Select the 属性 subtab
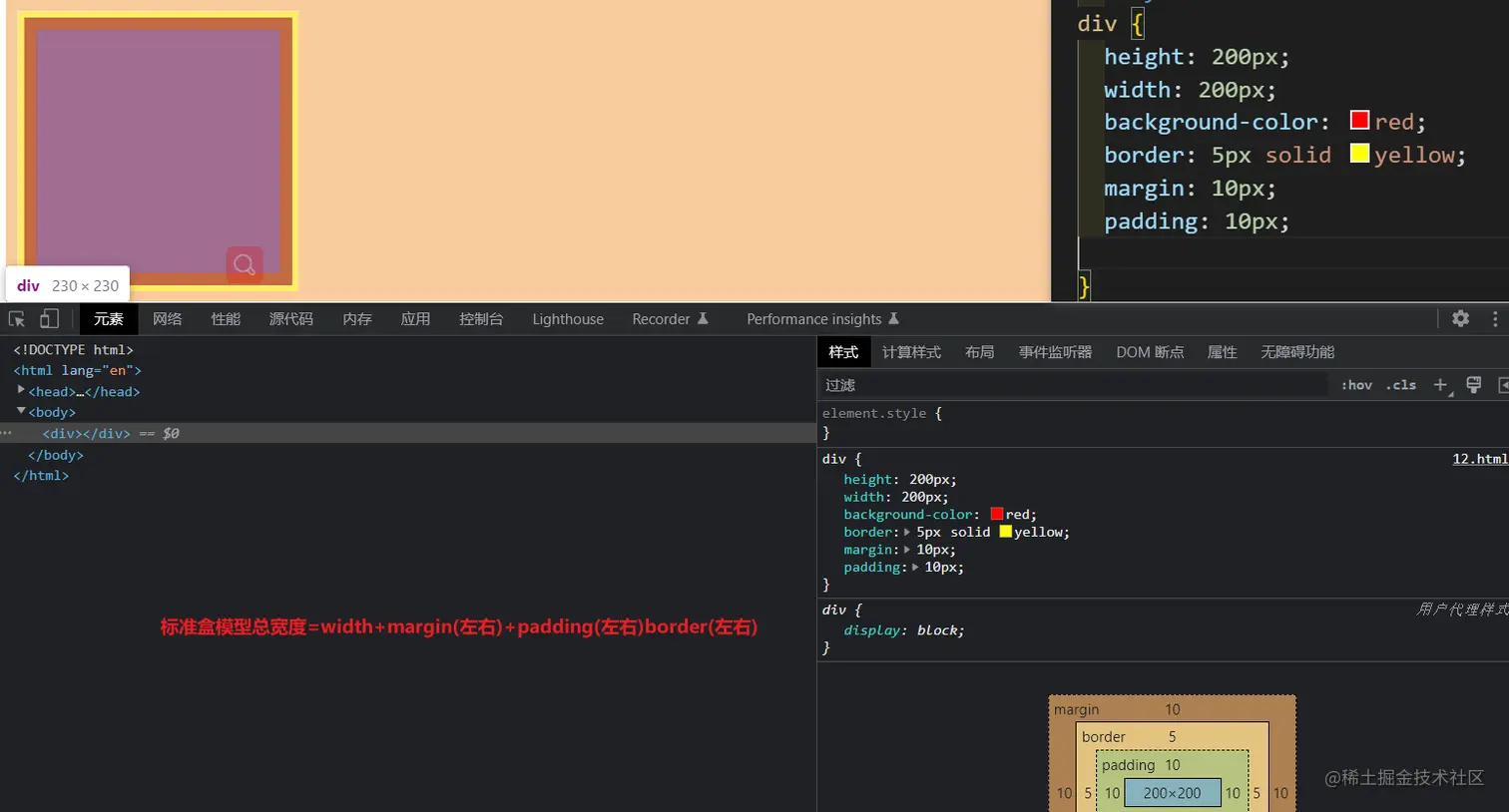The image size is (1509, 812). coord(1222,352)
